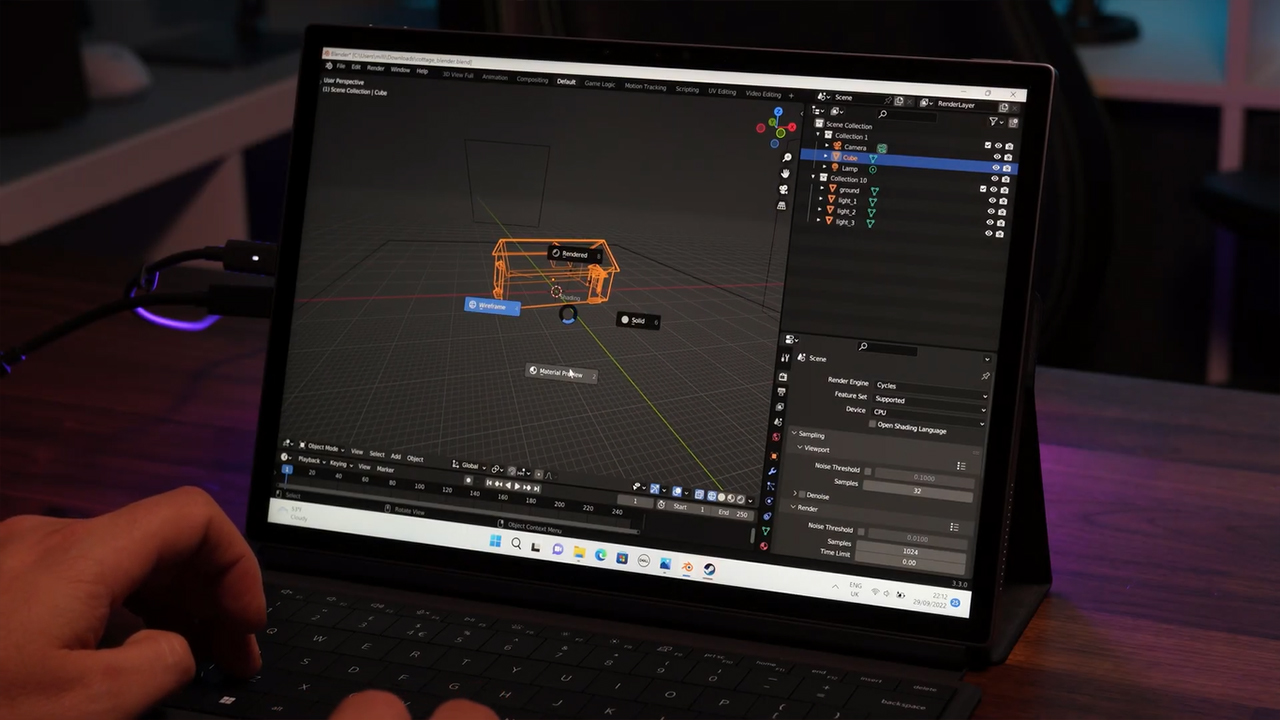Screen dimensions: 1280x720
Task: Switch to the Scripting workspace tab
Action: [687, 89]
